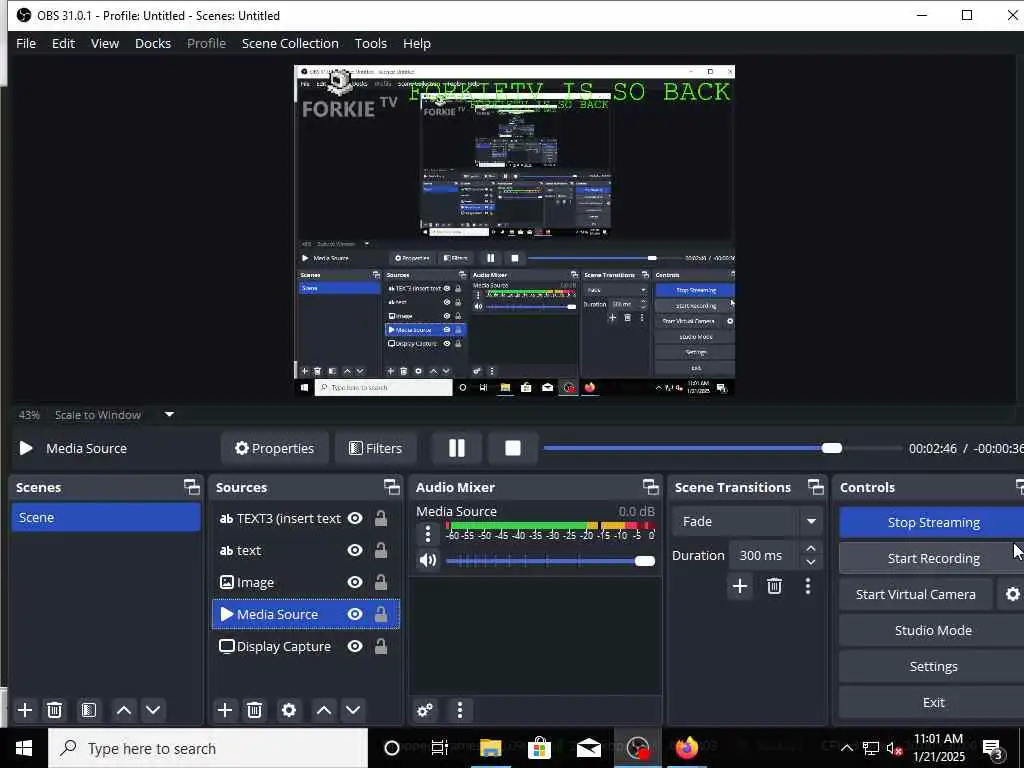Open source properties gear in Sources dock
Image resolution: width=1024 pixels, height=768 pixels.
point(289,710)
